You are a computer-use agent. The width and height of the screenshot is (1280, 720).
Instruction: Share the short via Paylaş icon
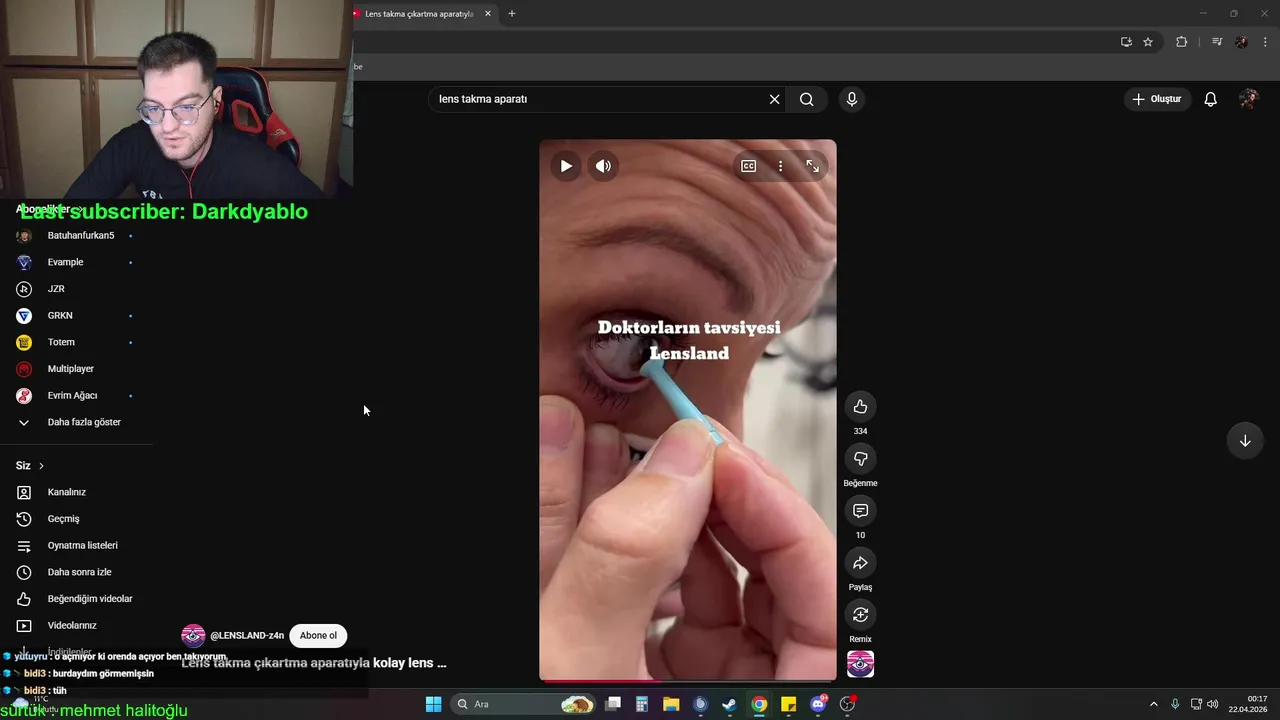860,562
